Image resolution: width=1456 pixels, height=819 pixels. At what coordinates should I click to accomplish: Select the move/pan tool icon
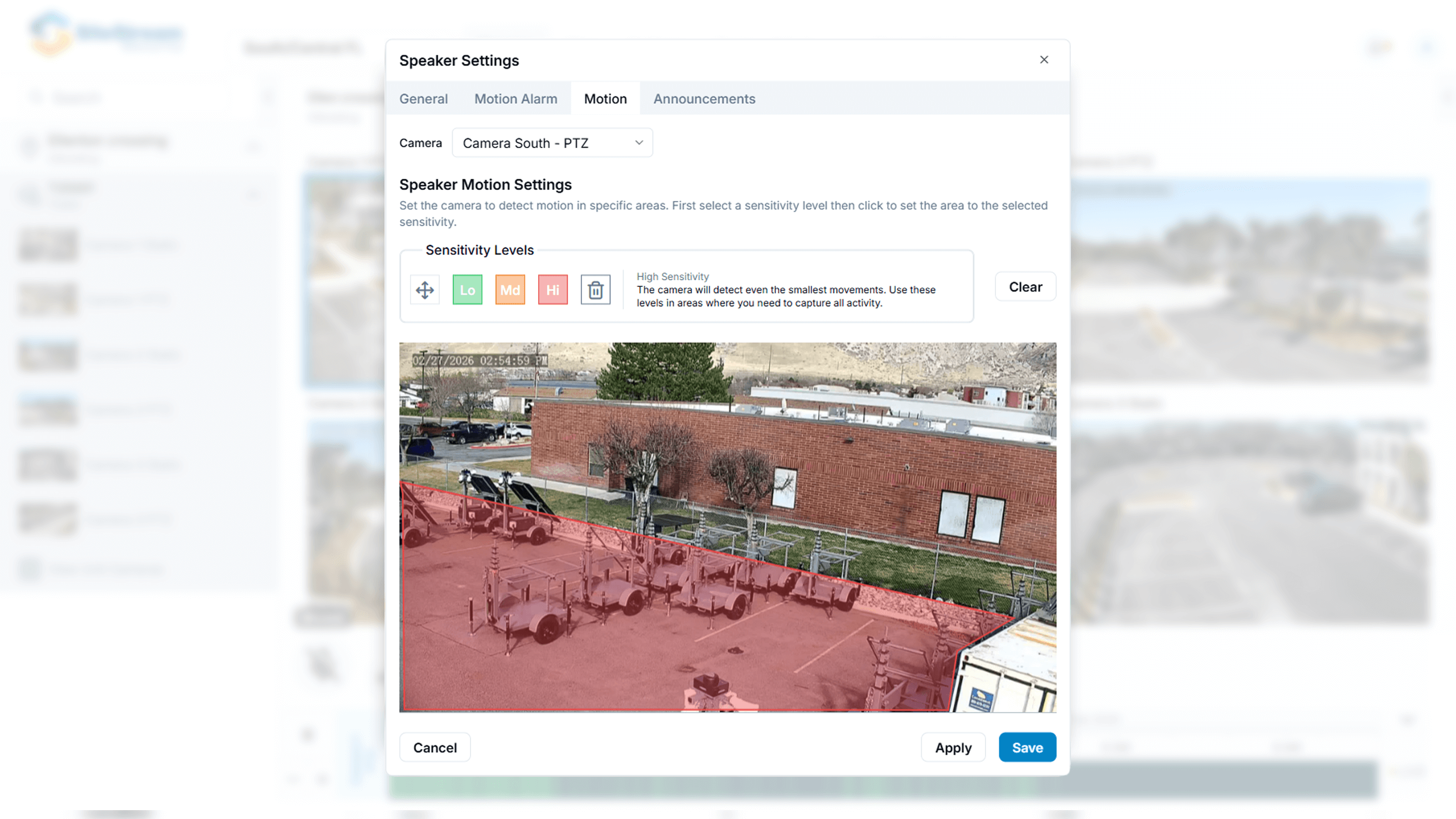point(424,290)
